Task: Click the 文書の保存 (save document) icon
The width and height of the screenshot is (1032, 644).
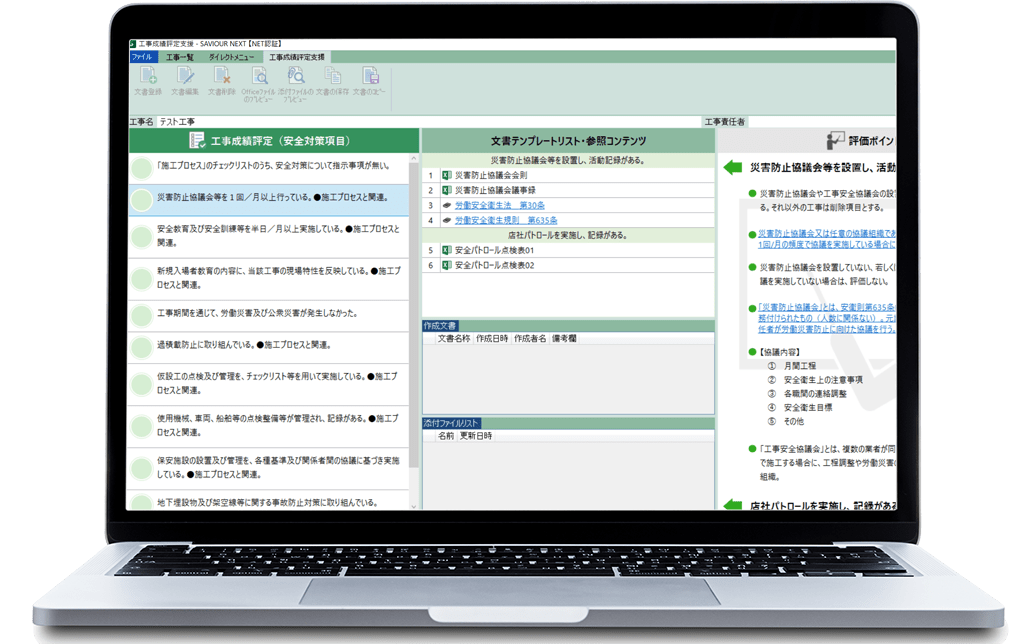Action: click(332, 77)
